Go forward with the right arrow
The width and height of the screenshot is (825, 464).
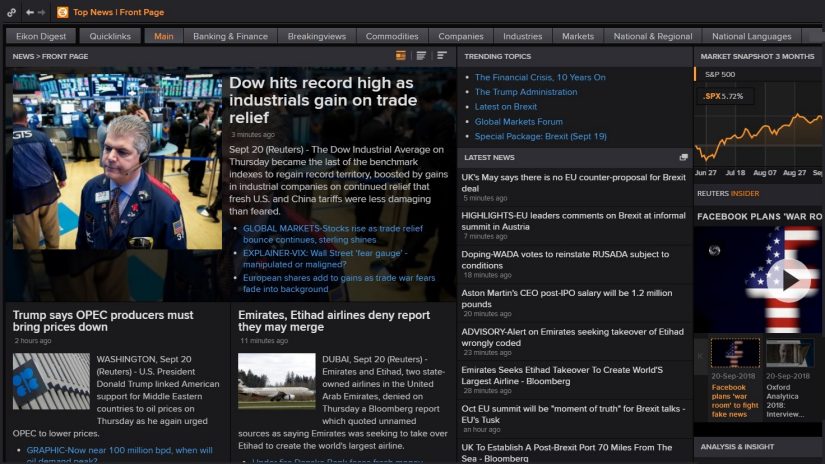click(42, 12)
